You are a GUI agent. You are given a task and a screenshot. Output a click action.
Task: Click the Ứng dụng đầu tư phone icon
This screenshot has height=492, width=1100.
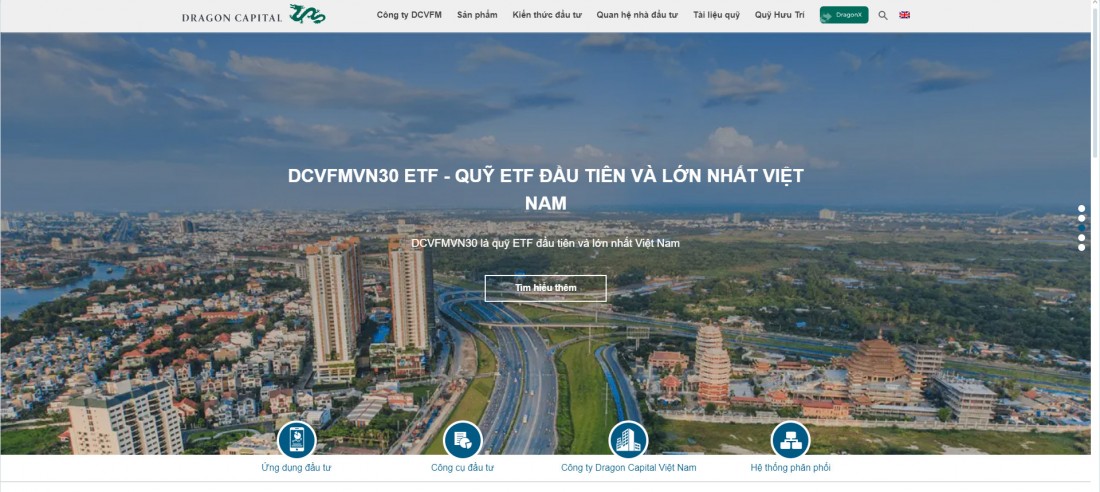[x=297, y=440]
